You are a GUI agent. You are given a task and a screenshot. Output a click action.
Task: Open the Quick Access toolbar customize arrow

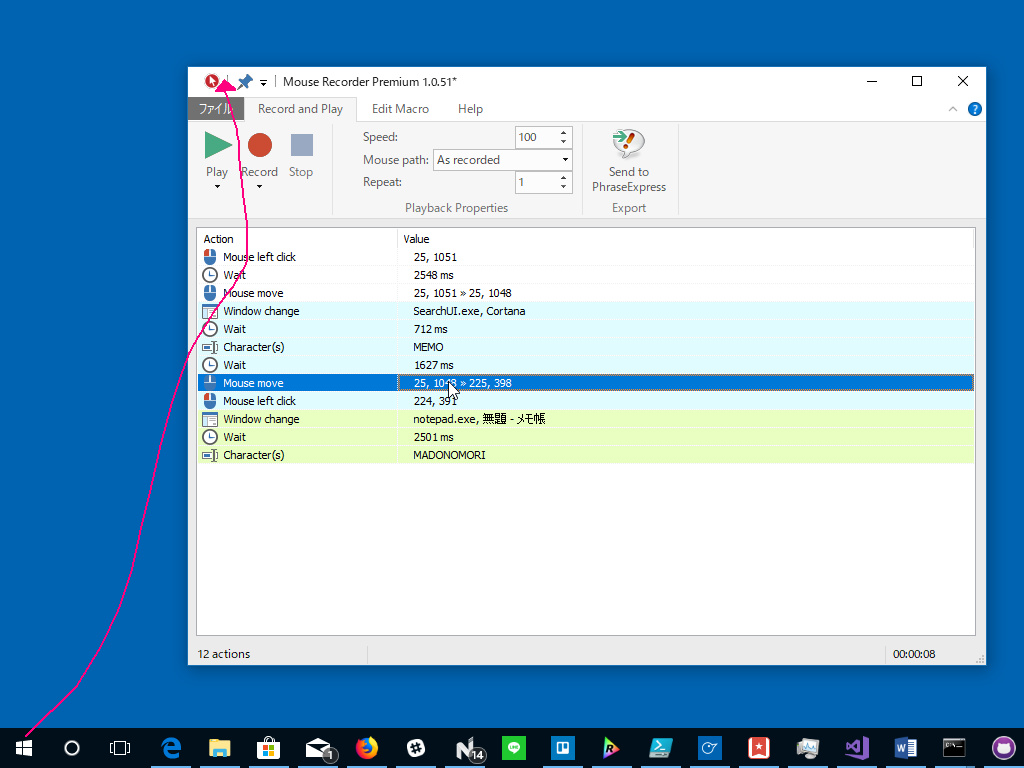264,83
